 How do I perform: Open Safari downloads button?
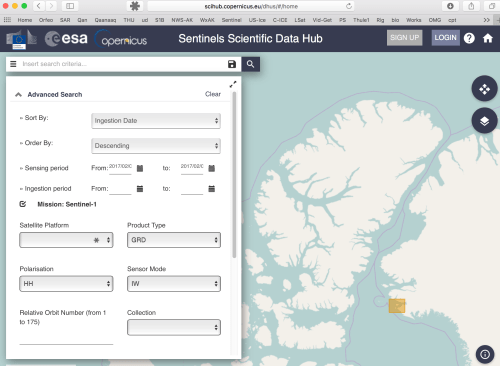pyautogui.click(x=450, y=6)
